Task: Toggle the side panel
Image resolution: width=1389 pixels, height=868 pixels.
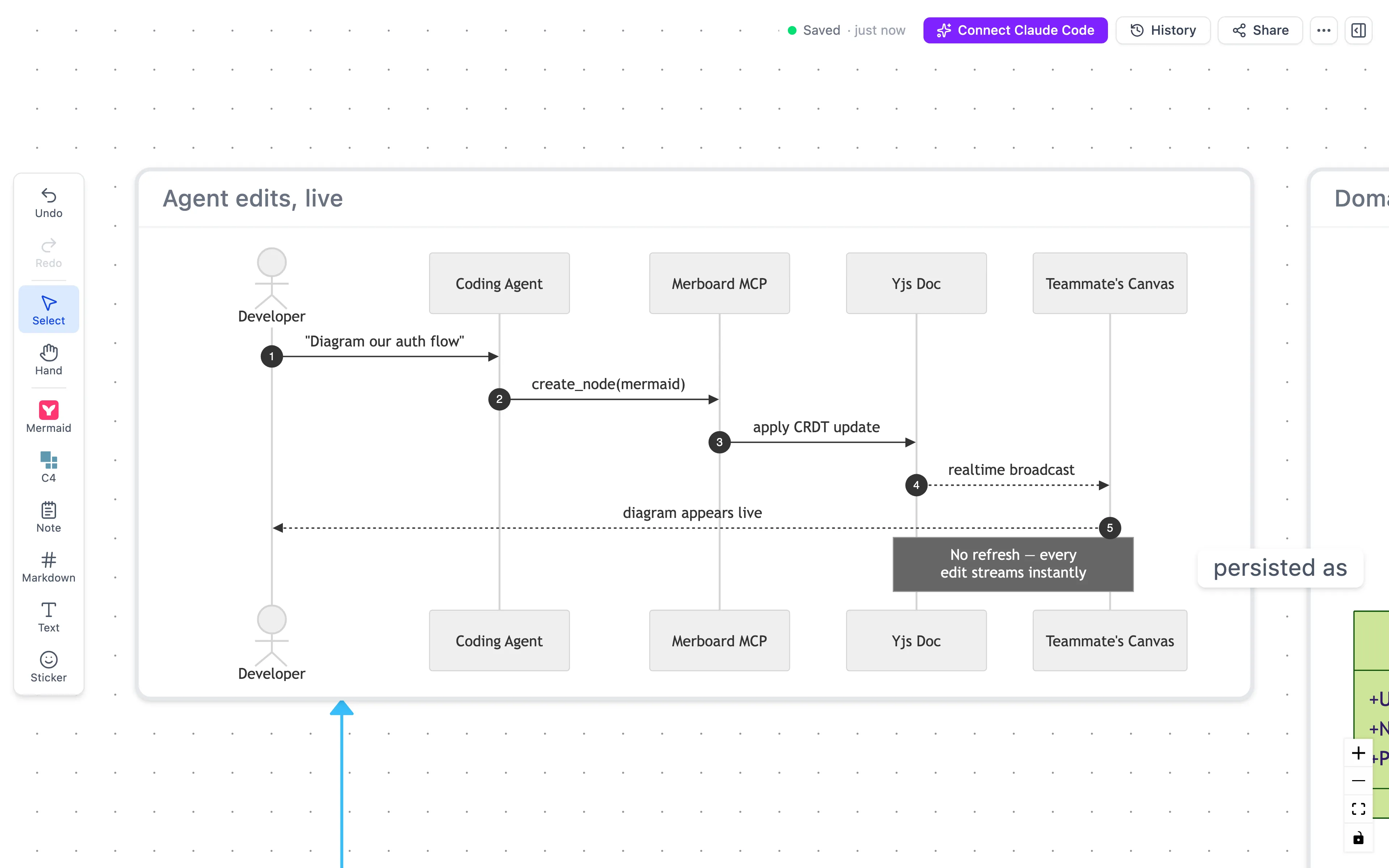Action: coord(1358,30)
